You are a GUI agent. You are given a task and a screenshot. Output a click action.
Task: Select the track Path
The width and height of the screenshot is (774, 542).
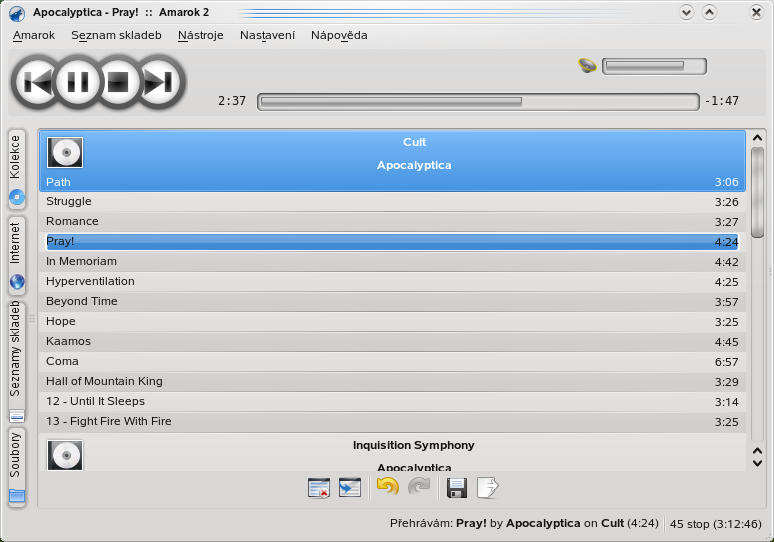coord(392,182)
